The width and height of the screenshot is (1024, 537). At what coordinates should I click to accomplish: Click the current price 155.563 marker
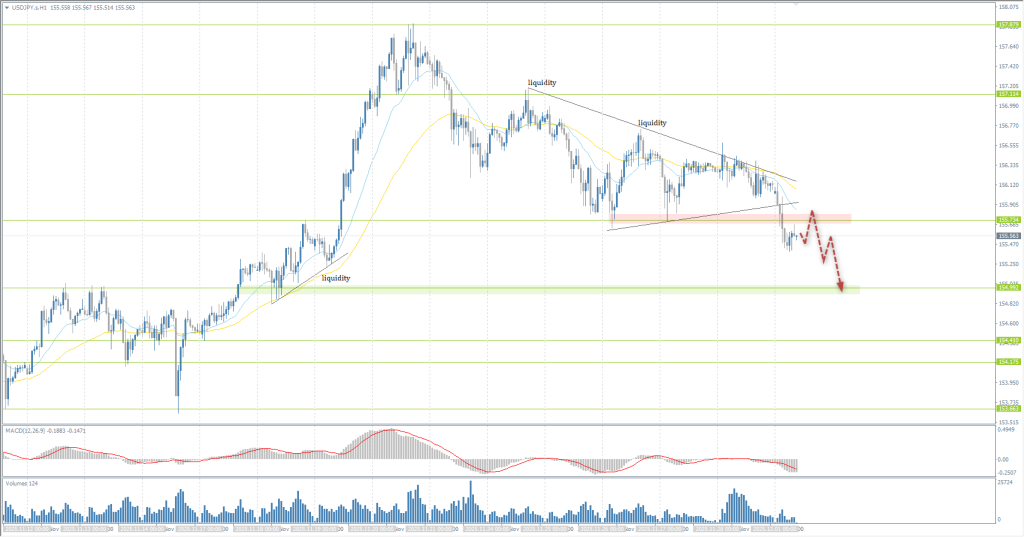tap(1006, 236)
